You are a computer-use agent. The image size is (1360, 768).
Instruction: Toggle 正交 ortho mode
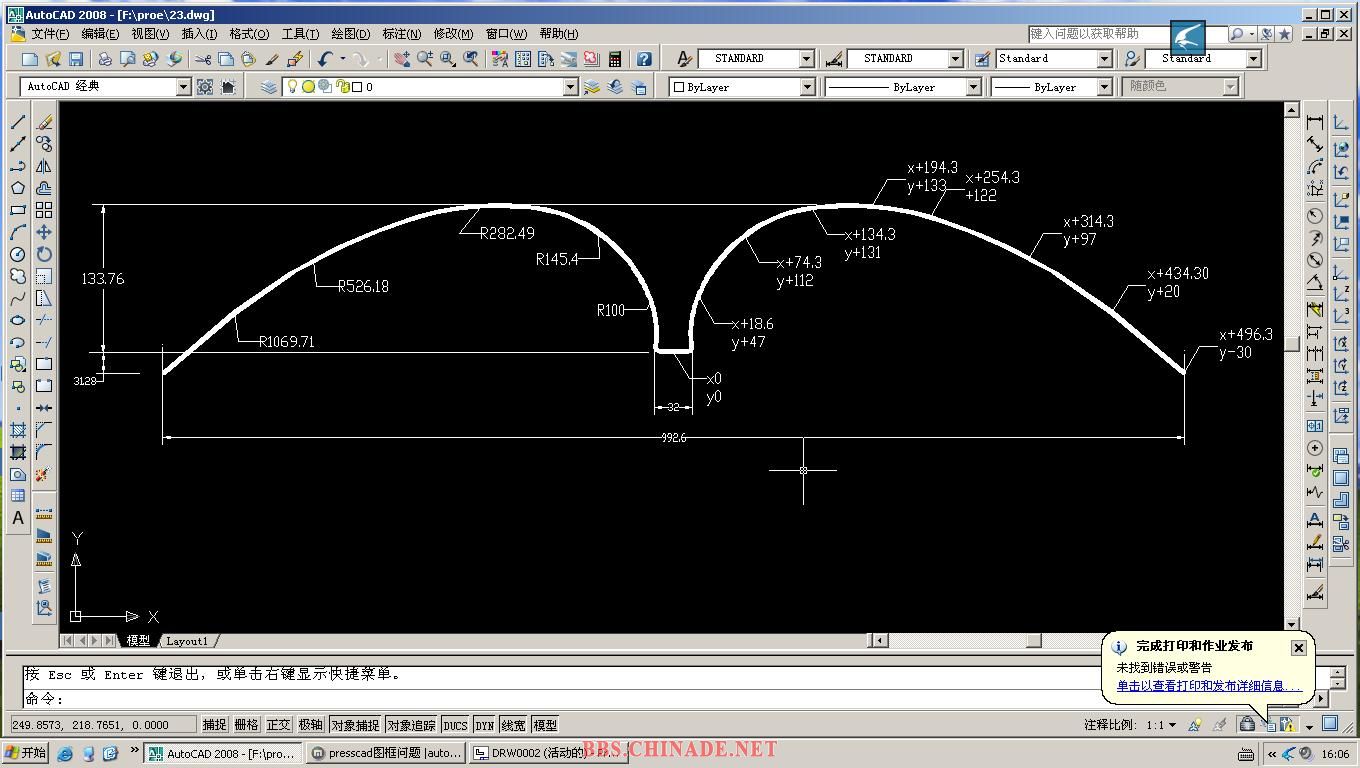pyautogui.click(x=279, y=725)
